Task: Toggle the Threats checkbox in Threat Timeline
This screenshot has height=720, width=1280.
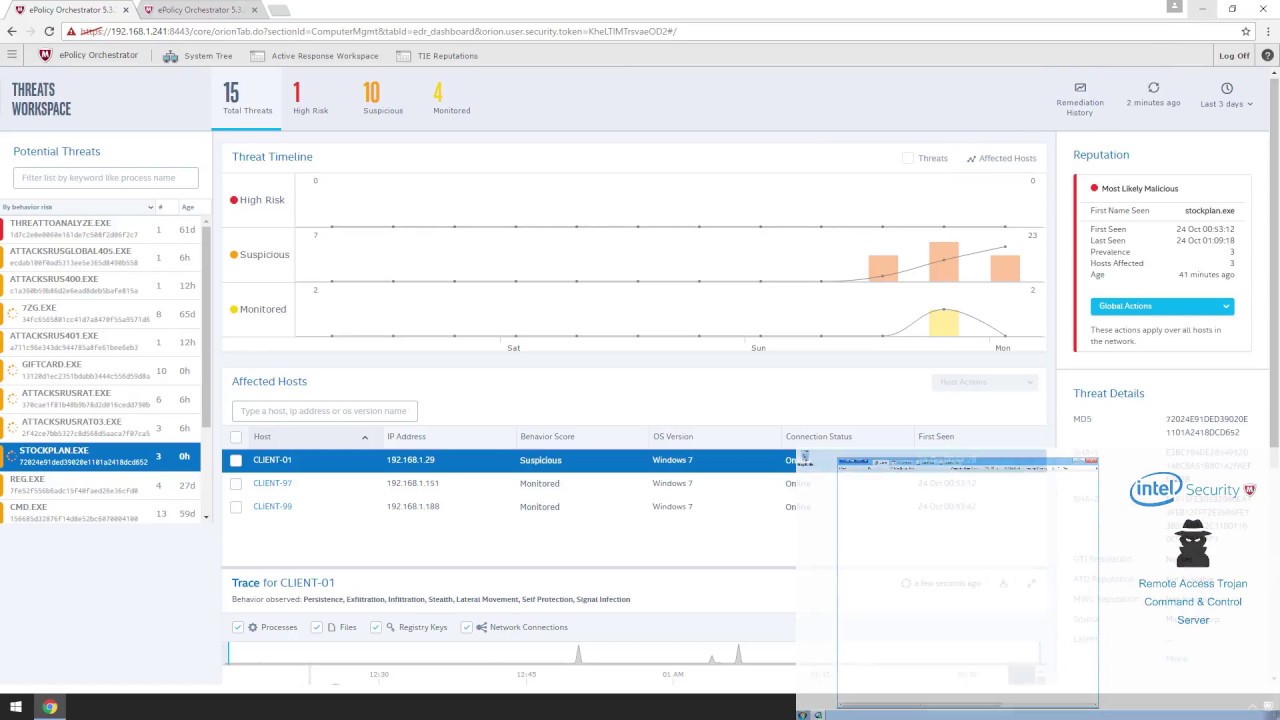Action: tap(908, 158)
